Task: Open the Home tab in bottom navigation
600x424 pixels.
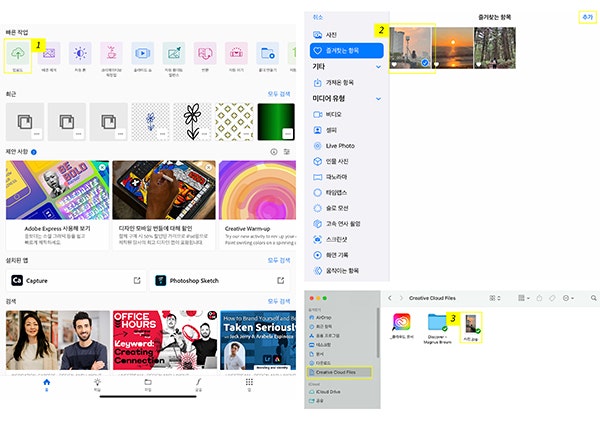Action: 47,385
